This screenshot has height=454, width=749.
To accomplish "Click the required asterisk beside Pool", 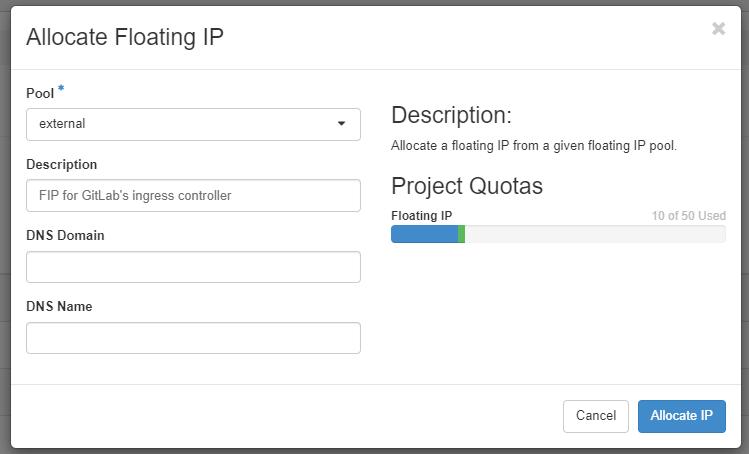I will [61, 90].
